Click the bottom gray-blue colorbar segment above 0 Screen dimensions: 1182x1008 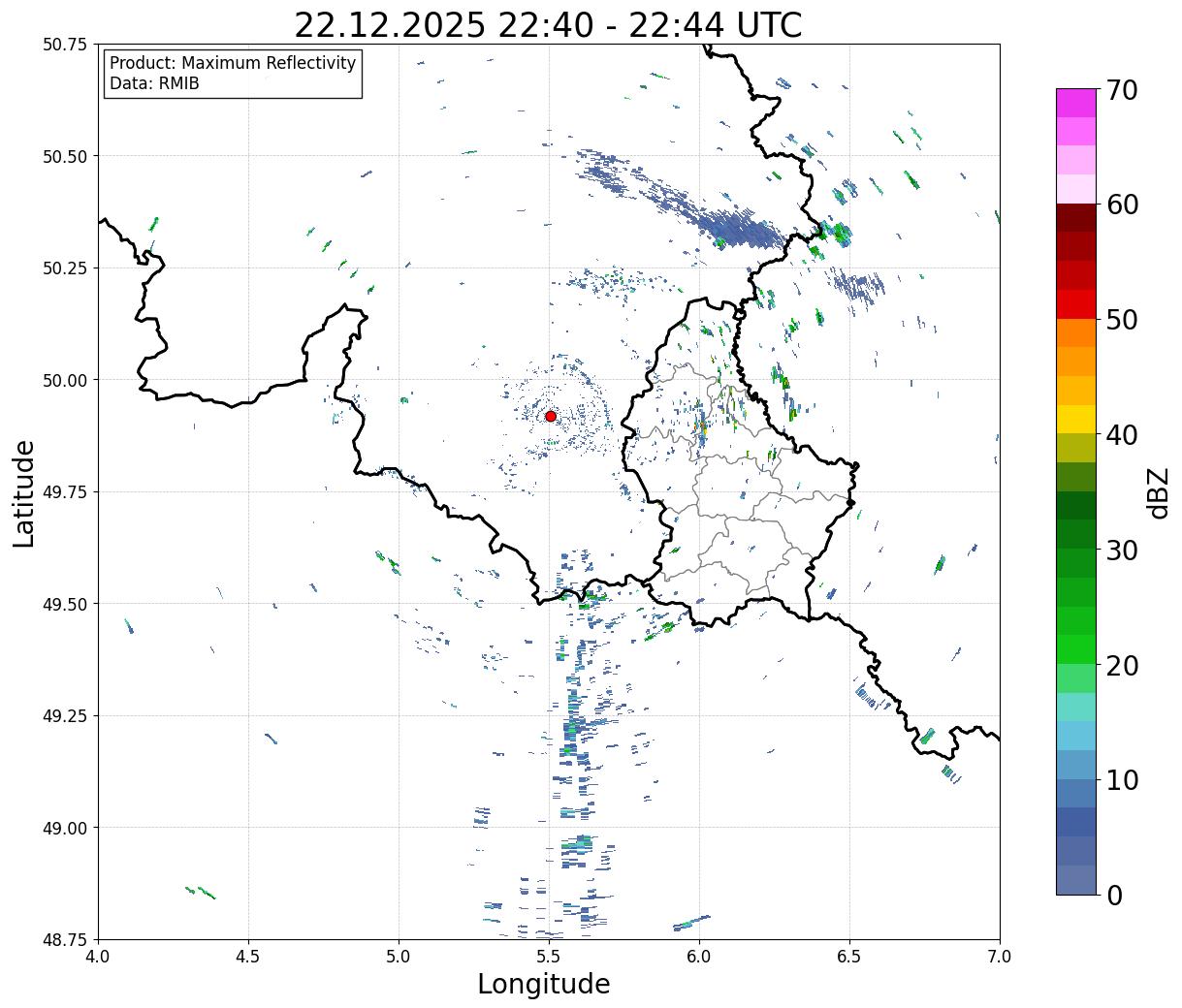point(1076,880)
